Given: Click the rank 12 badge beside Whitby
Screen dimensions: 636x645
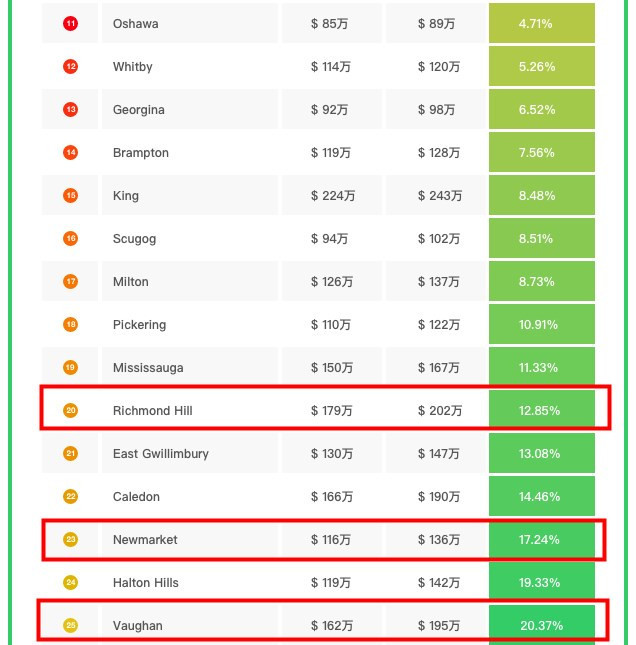Looking at the screenshot, I should click(x=70, y=66).
